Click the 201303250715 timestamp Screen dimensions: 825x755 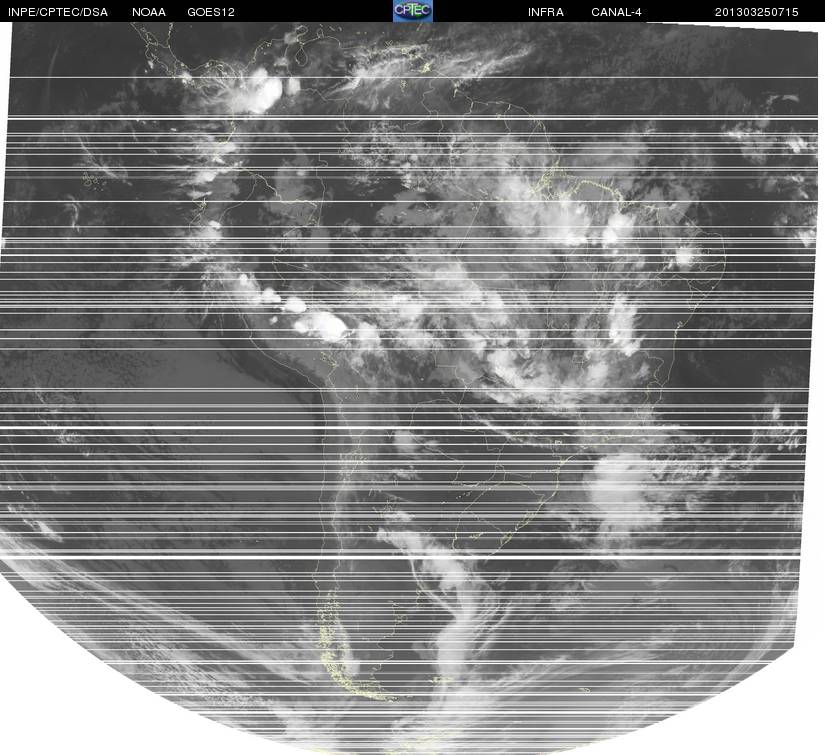(x=756, y=12)
